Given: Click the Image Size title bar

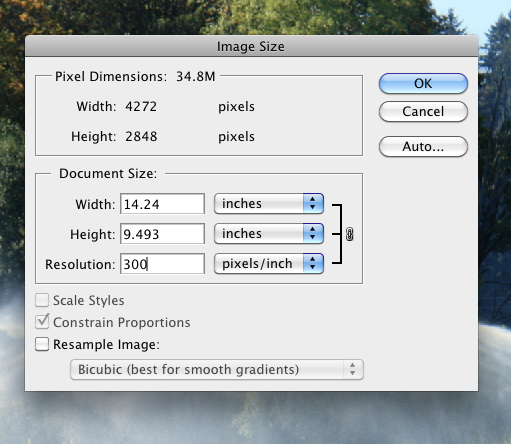Looking at the screenshot, I should (251, 46).
